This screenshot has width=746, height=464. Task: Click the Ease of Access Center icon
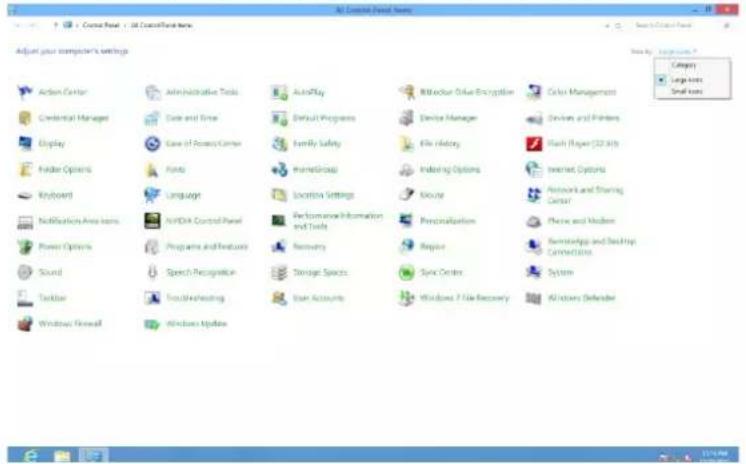pyautogui.click(x=152, y=143)
